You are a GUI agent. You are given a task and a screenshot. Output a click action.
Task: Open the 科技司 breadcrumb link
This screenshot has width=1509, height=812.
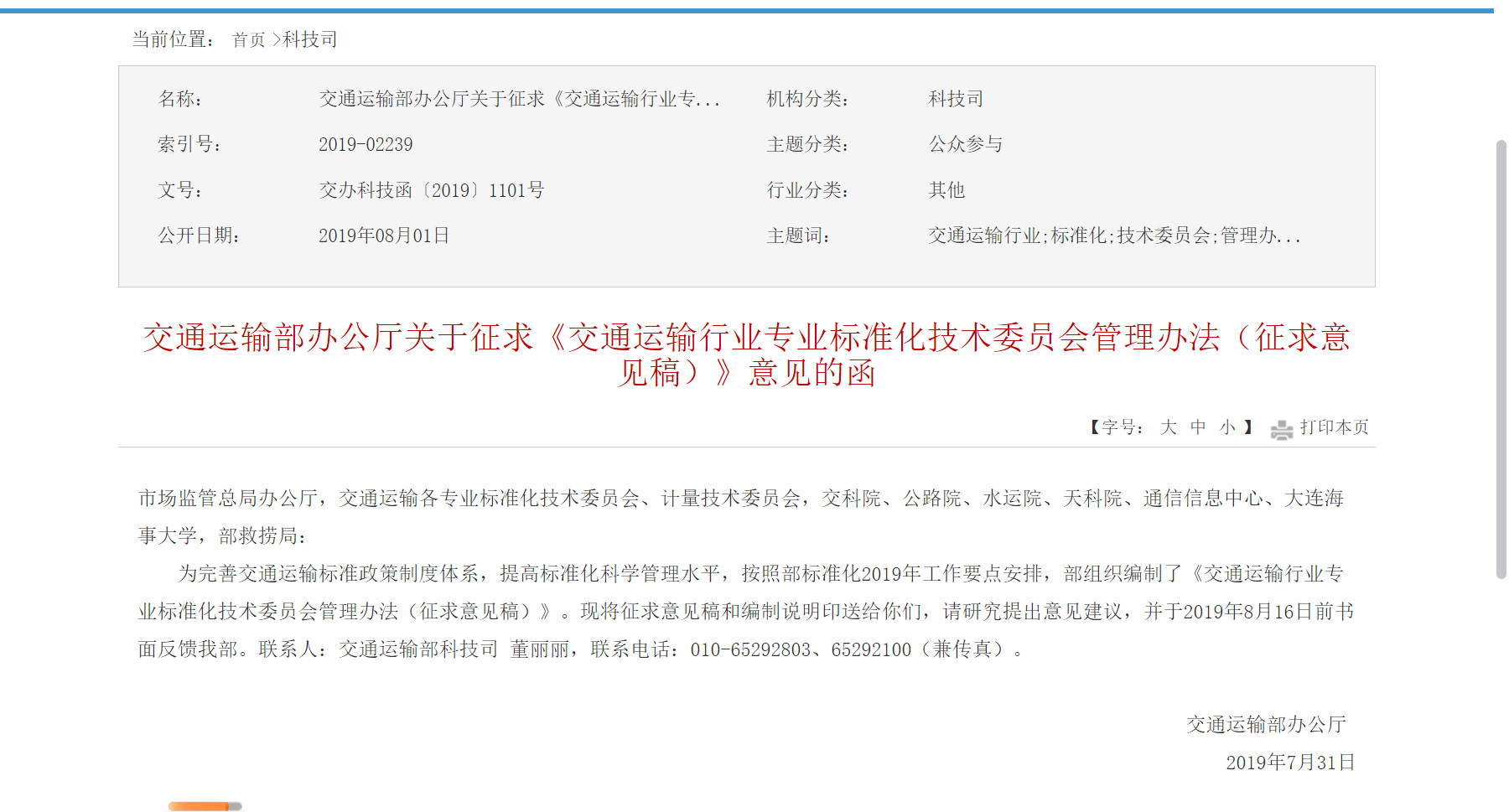tap(310, 39)
